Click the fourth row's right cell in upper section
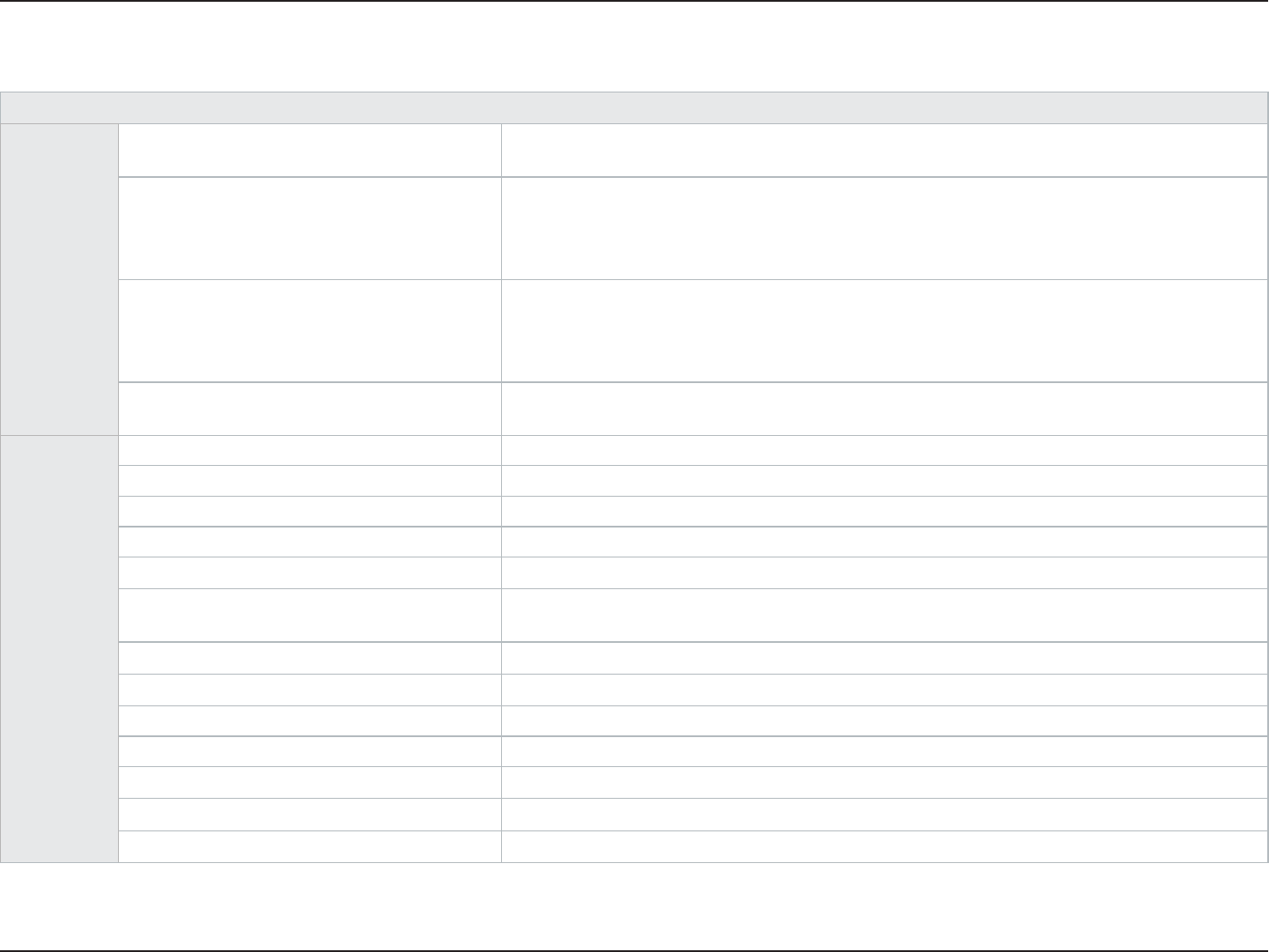This screenshot has width=1269, height=952. pyautogui.click(x=884, y=409)
